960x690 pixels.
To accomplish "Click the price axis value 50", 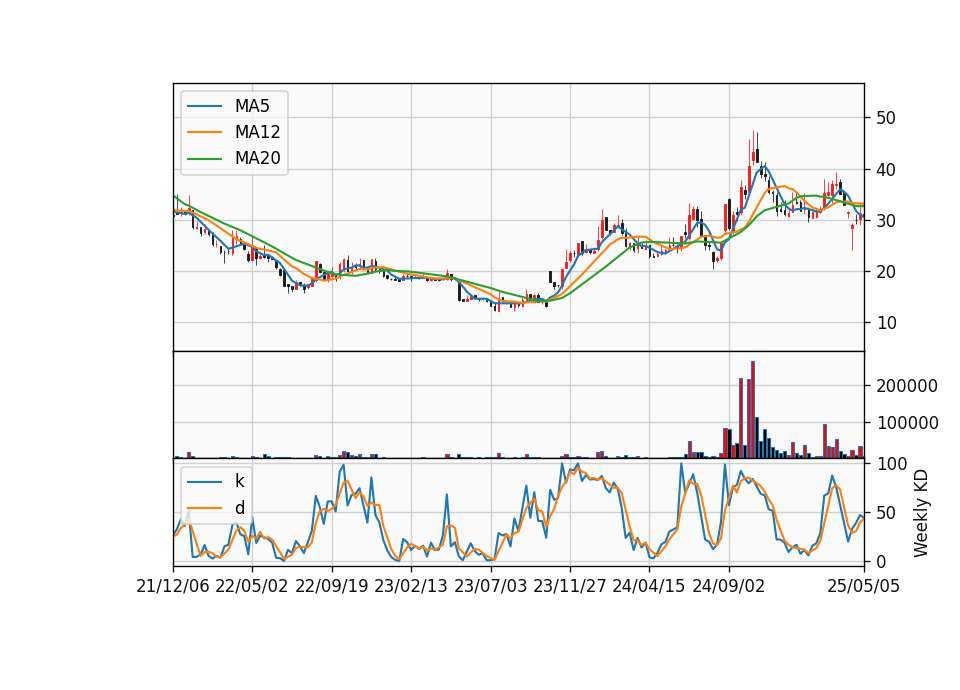I will pos(886,118).
